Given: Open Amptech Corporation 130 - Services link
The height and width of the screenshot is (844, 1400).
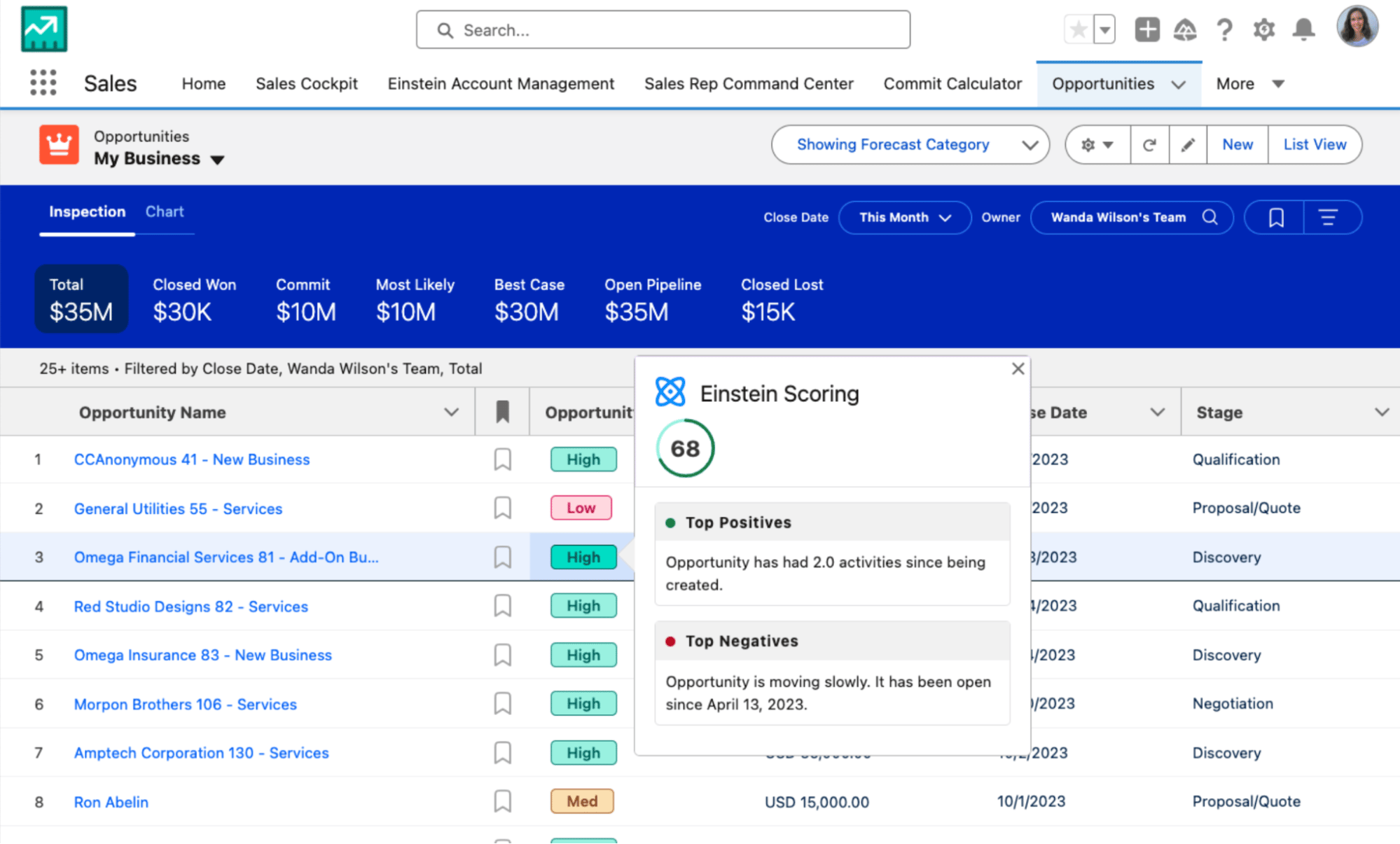Looking at the screenshot, I should pos(201,753).
